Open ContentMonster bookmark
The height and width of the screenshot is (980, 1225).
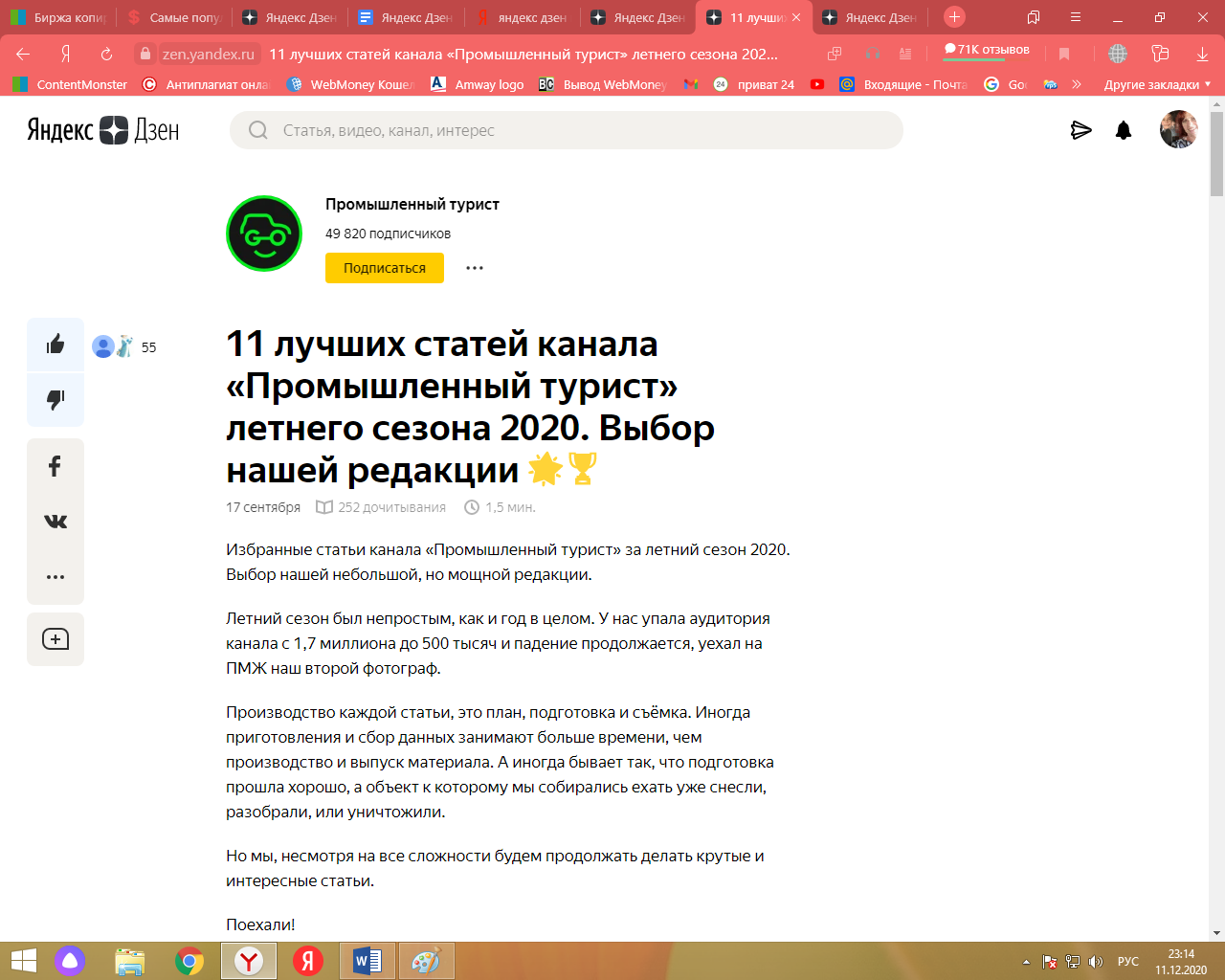coord(71,84)
